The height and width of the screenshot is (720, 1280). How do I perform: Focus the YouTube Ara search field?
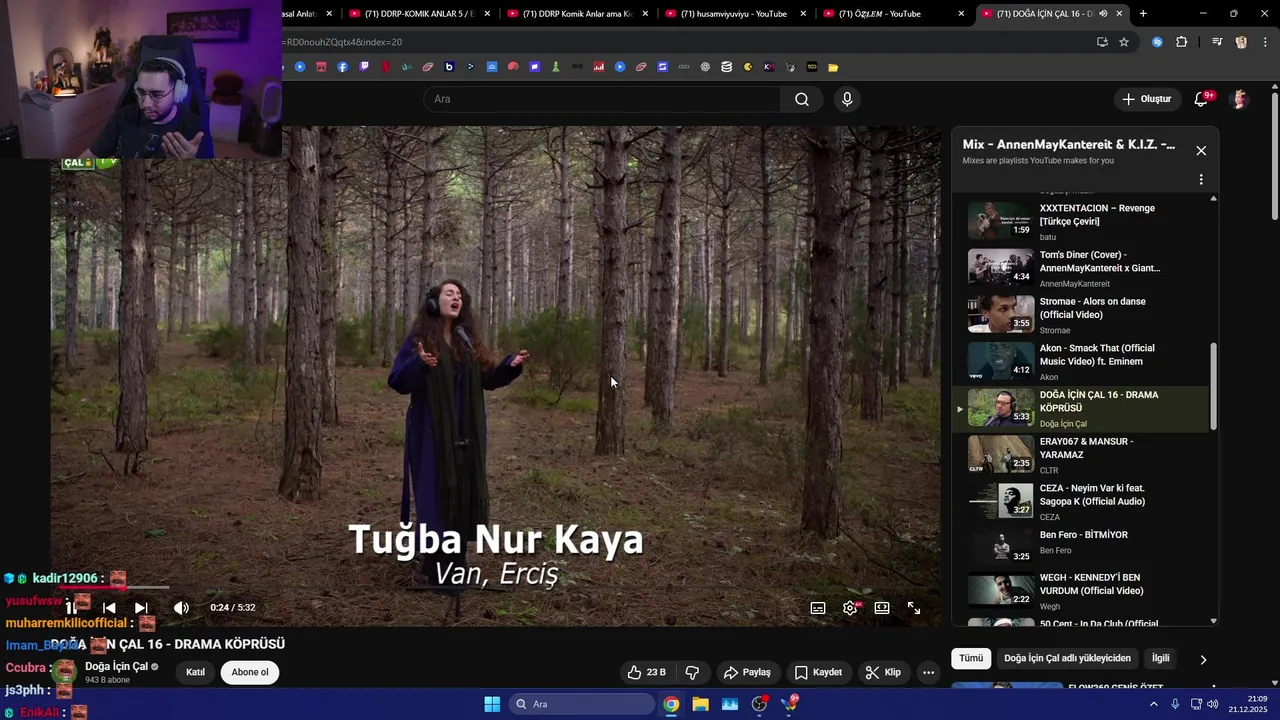click(602, 99)
